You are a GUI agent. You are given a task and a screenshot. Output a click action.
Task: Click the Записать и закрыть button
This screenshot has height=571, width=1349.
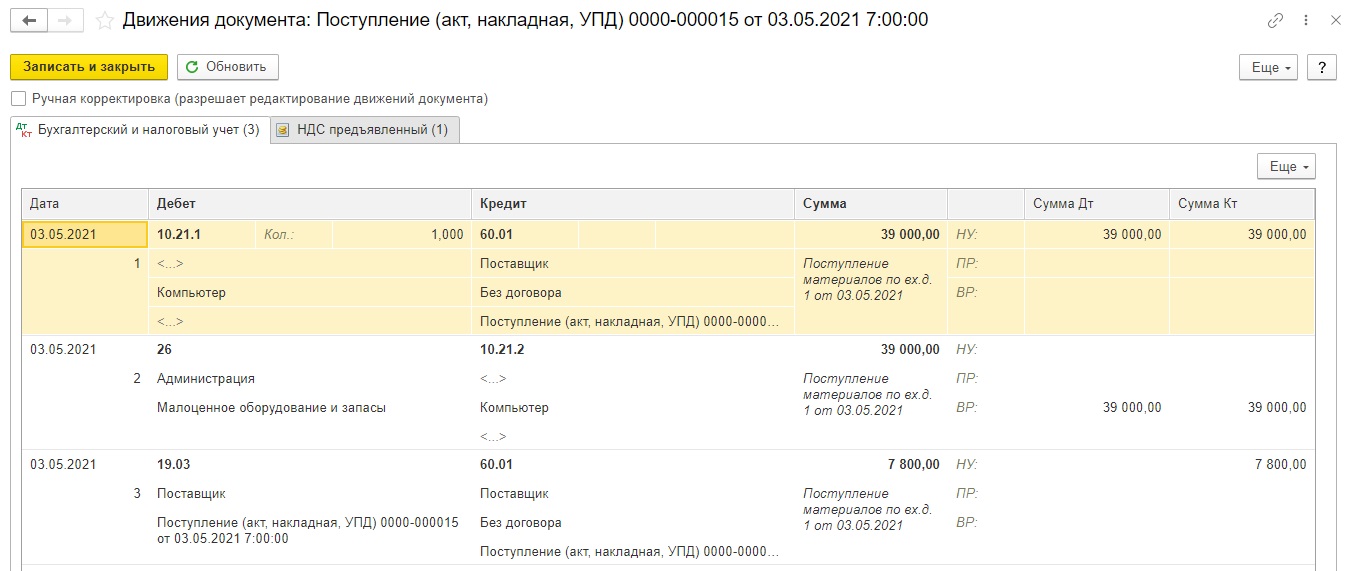coord(89,67)
